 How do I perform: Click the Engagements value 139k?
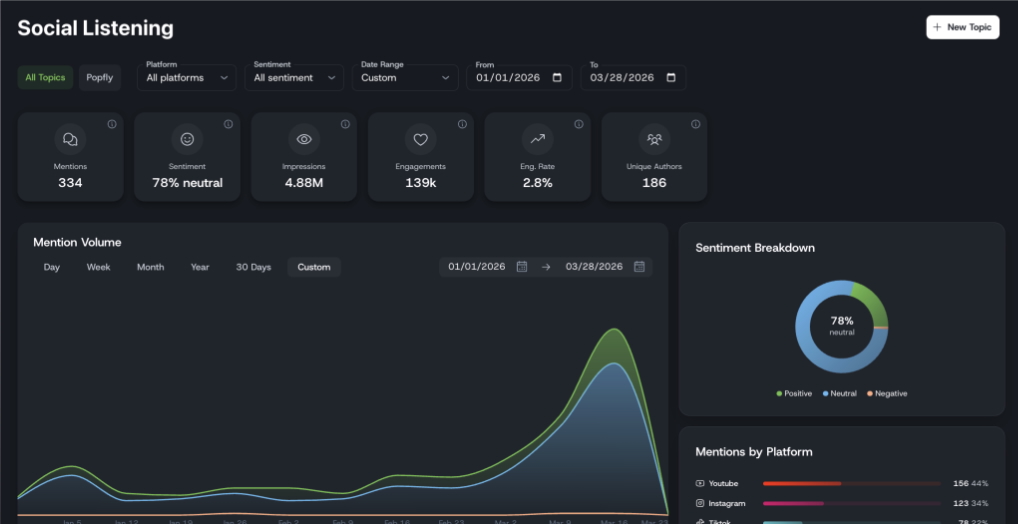click(x=421, y=182)
